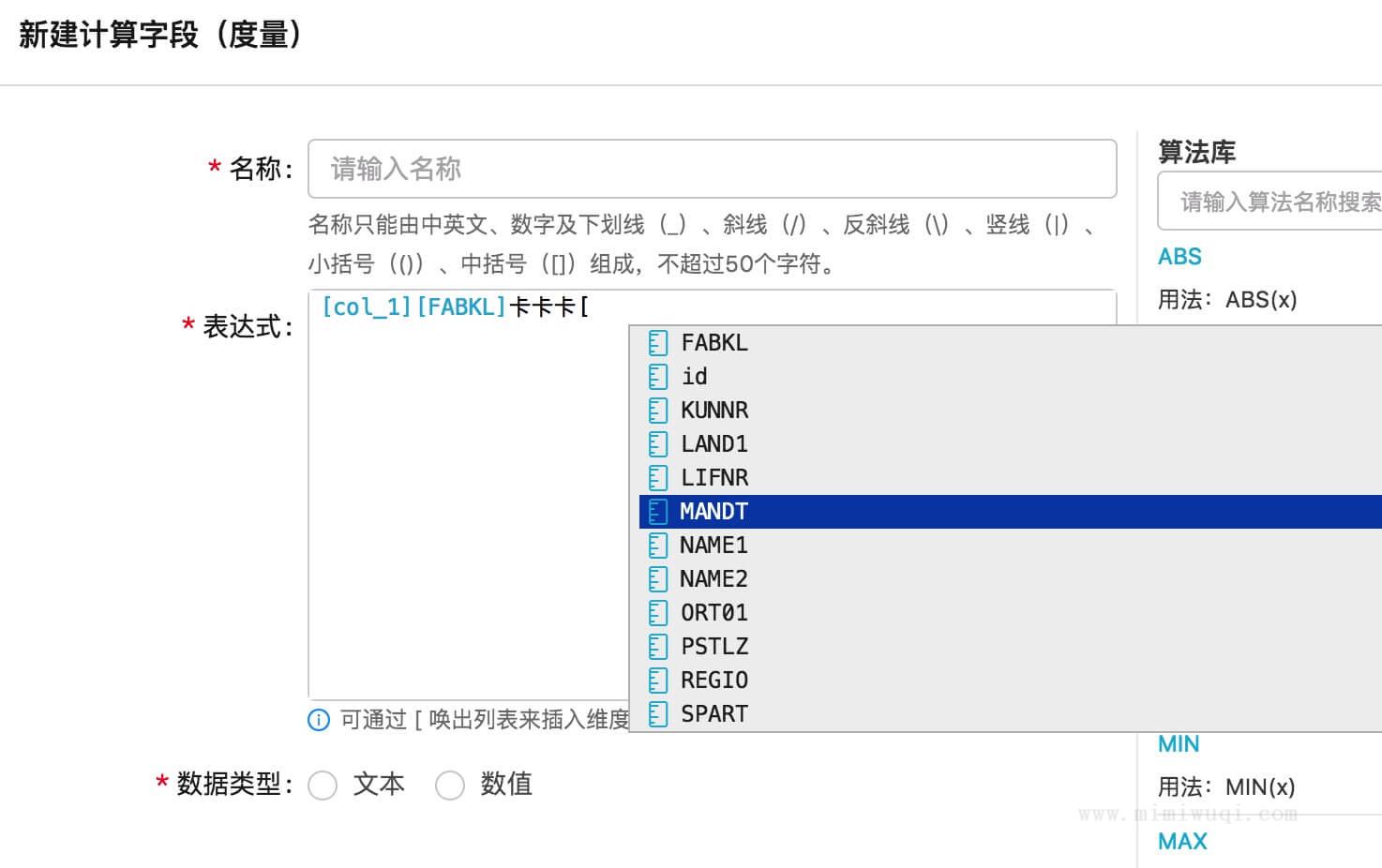Click the field icon beside KUNNR
This screenshot has height=868, width=1382.
pyautogui.click(x=658, y=411)
